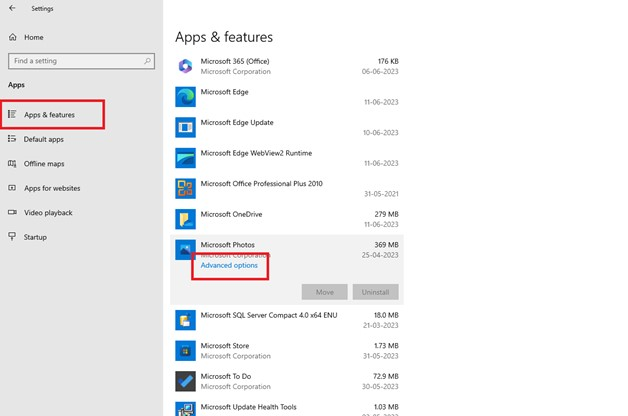Click the 31-05-2021 install date

pyautogui.click(x=381, y=194)
